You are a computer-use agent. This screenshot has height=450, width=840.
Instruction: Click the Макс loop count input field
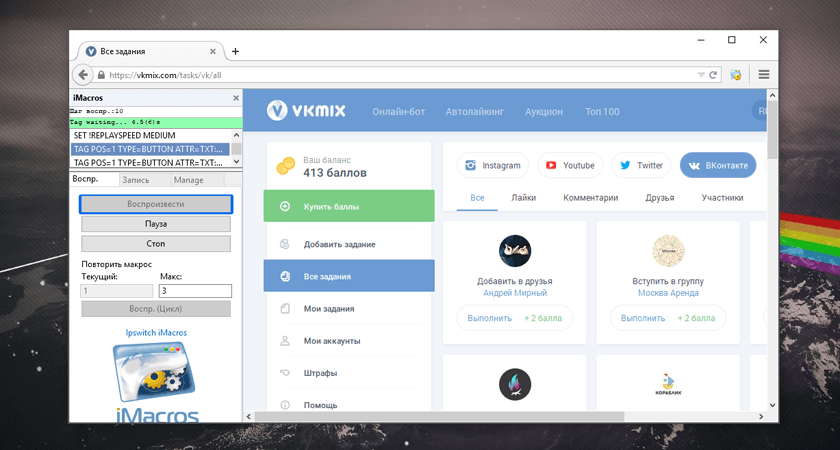pyautogui.click(x=196, y=291)
